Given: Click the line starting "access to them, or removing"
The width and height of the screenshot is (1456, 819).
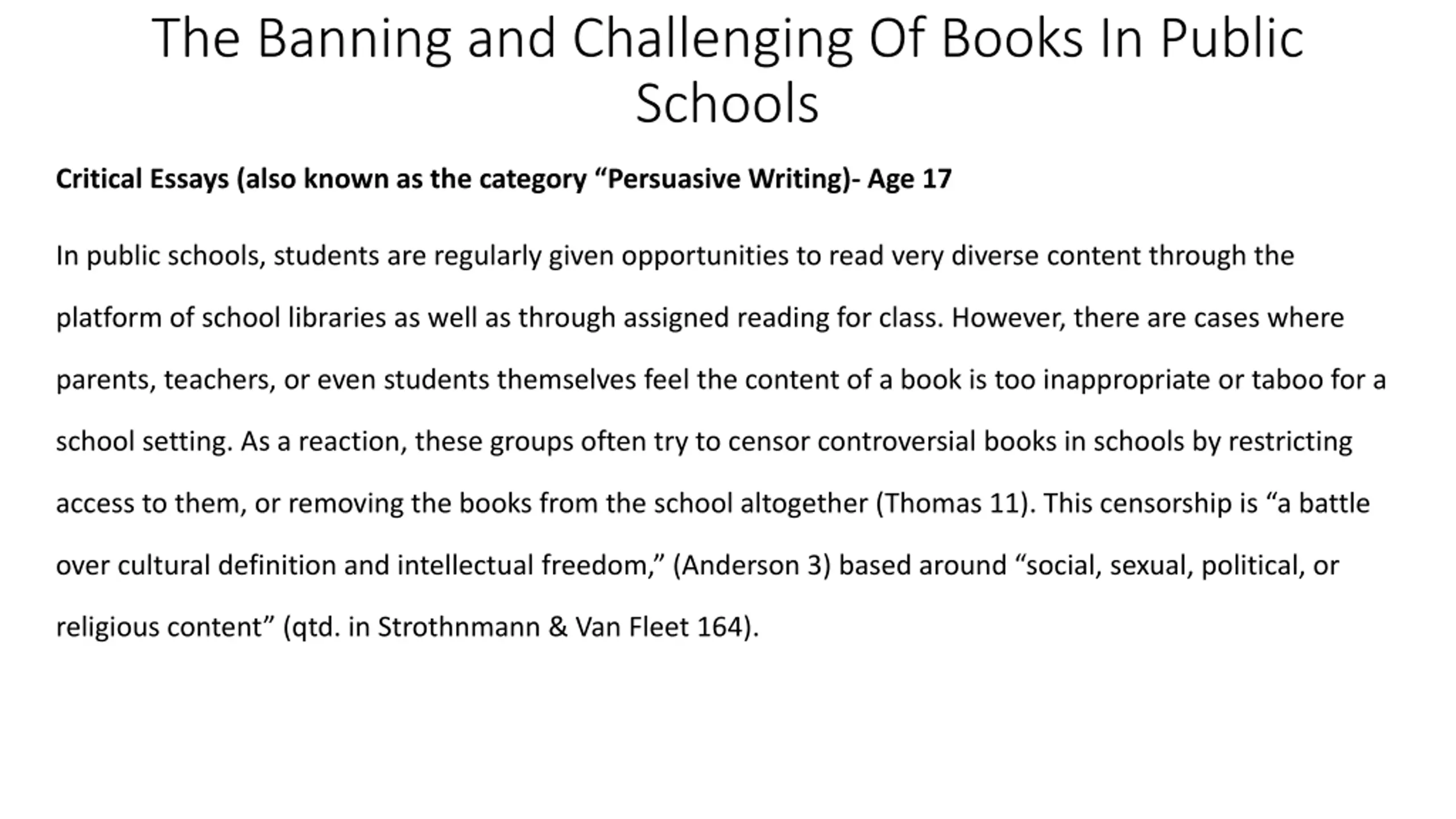Looking at the screenshot, I should click(713, 504).
